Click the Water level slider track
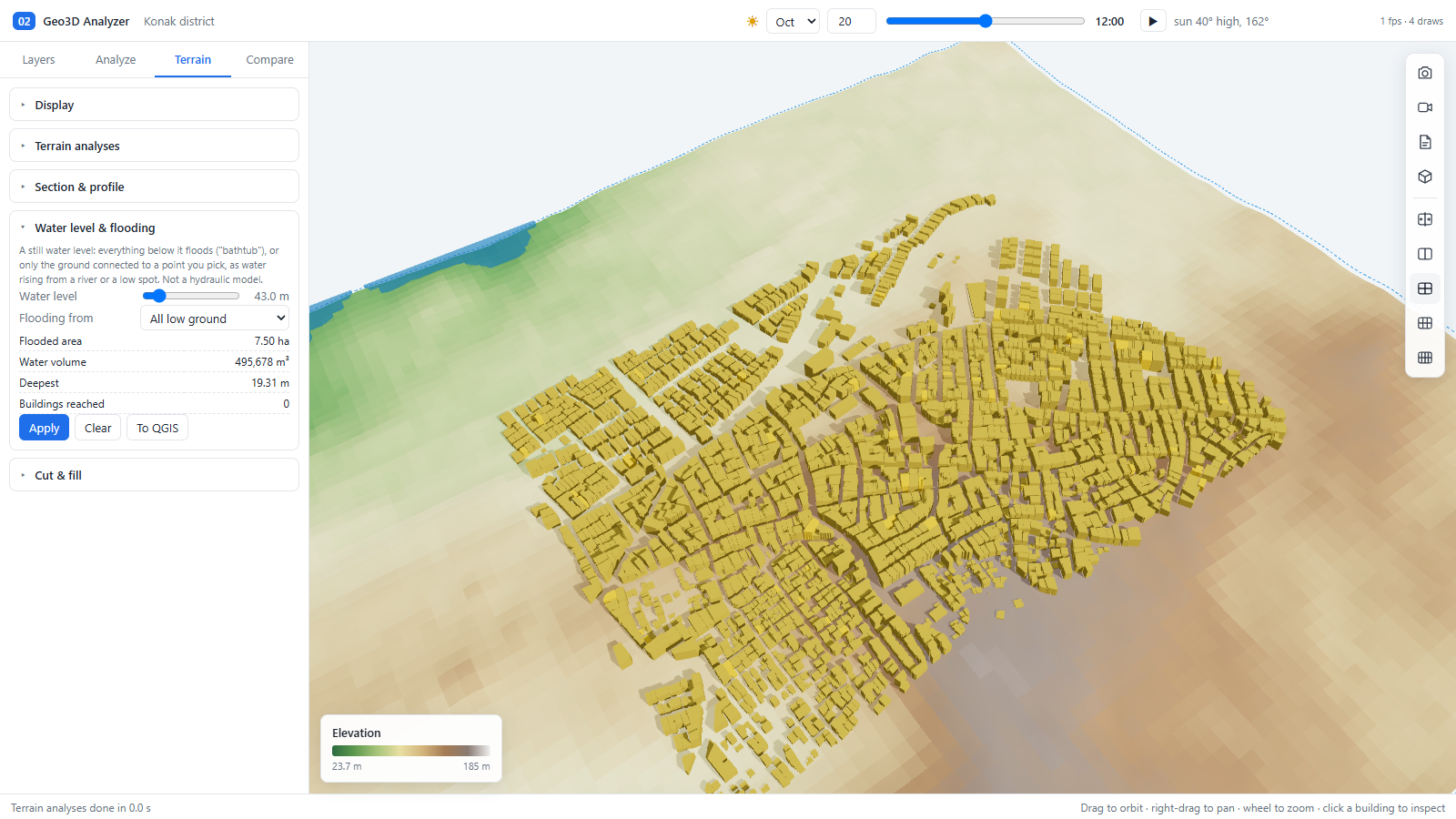The height and width of the screenshot is (819, 1456). click(x=191, y=296)
